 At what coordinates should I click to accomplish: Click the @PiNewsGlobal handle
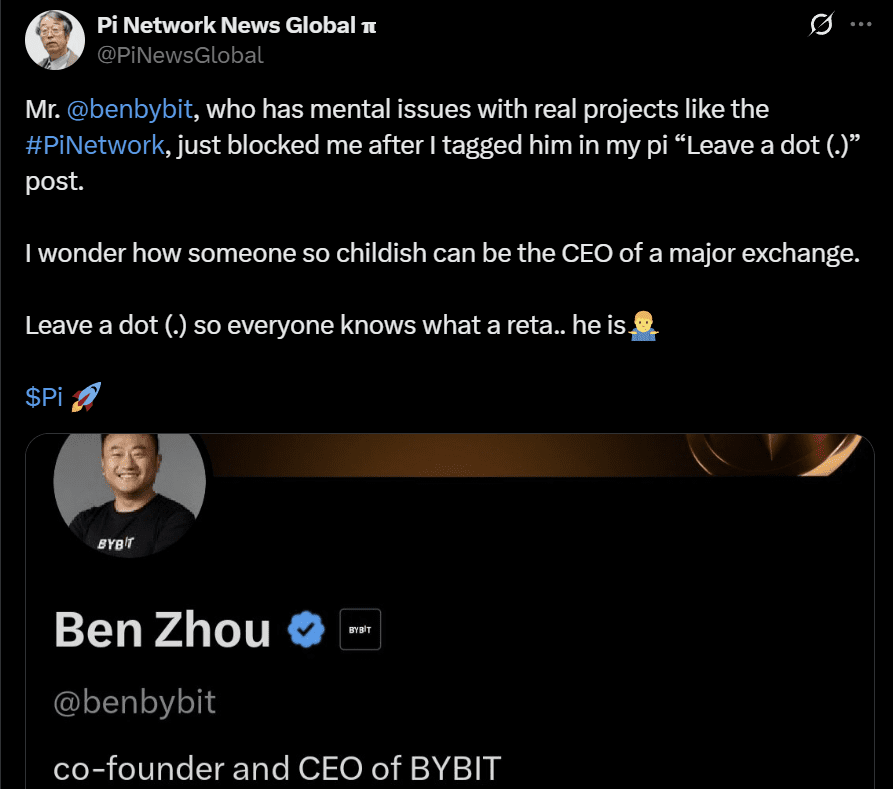point(179,56)
